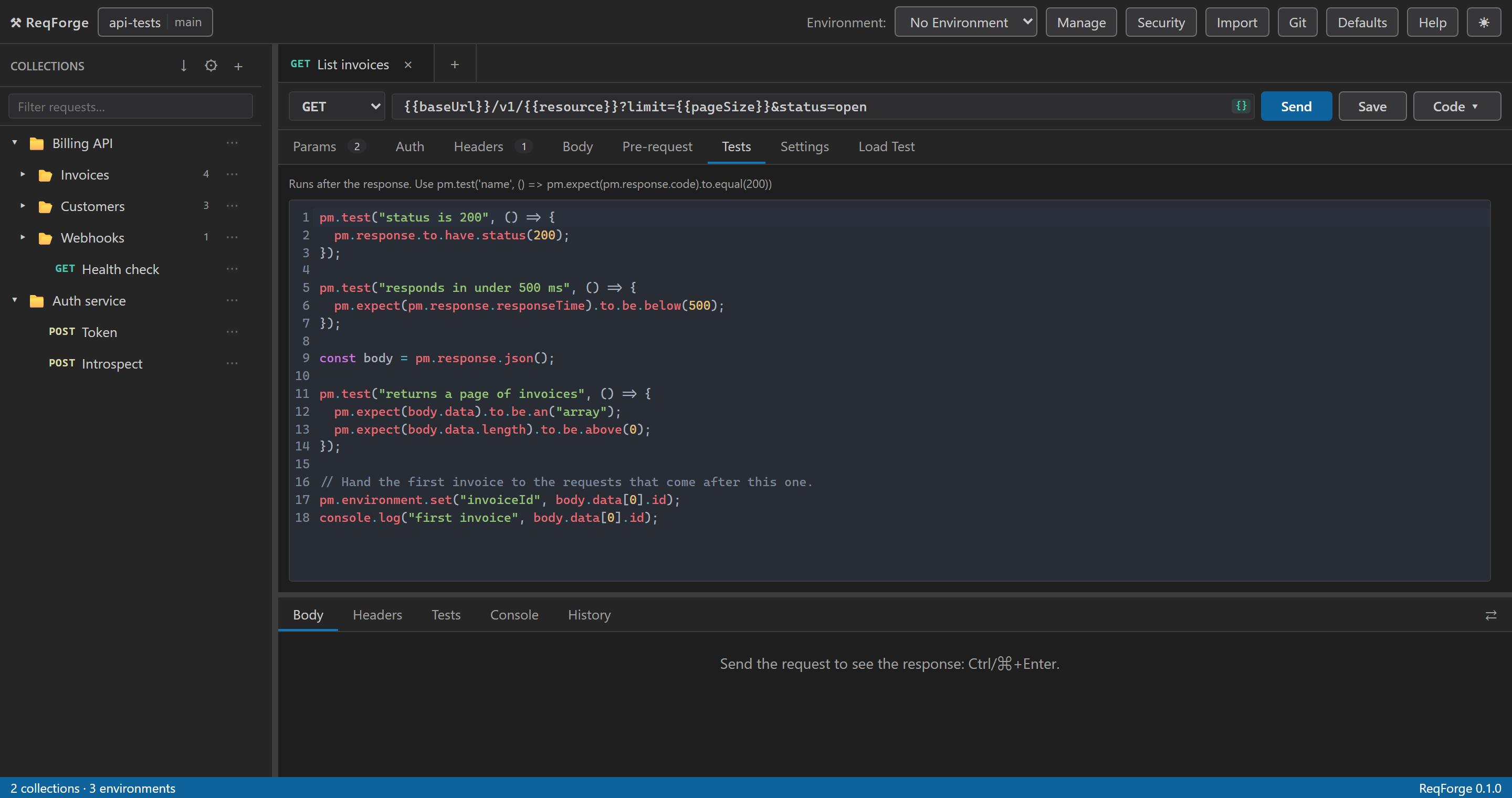The height and width of the screenshot is (798, 1512).
Task: Click the Import button
Action: 1237,22
